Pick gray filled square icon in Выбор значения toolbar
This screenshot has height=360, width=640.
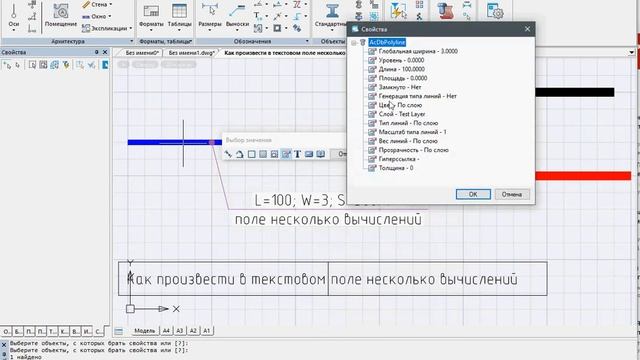(263, 154)
